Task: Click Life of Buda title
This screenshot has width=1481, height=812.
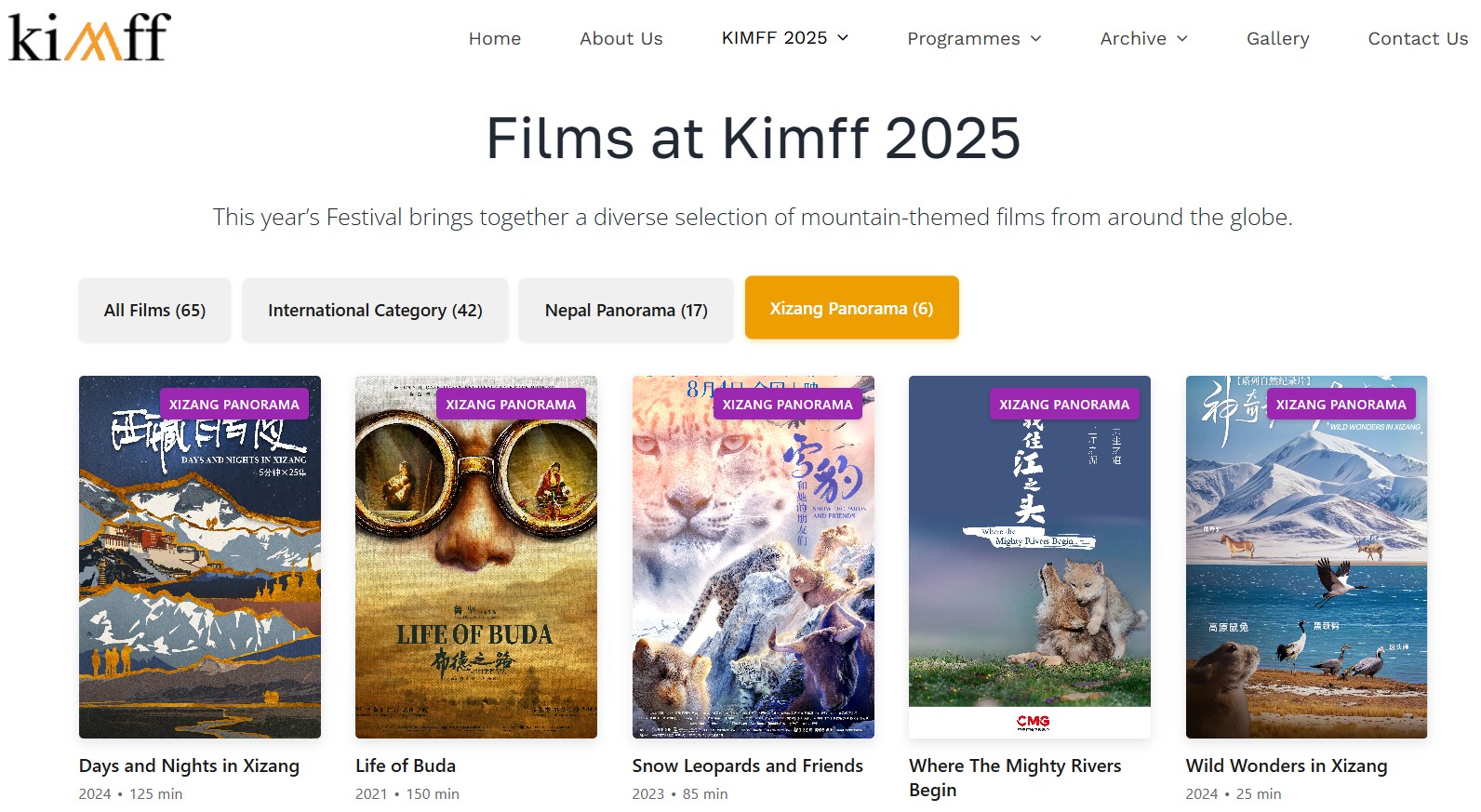Action: pyautogui.click(x=406, y=765)
